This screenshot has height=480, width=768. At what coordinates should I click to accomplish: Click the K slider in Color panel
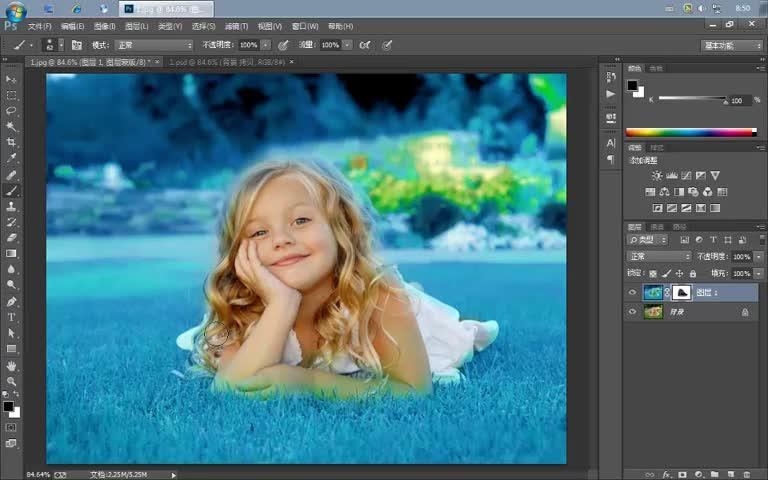[x=693, y=99]
